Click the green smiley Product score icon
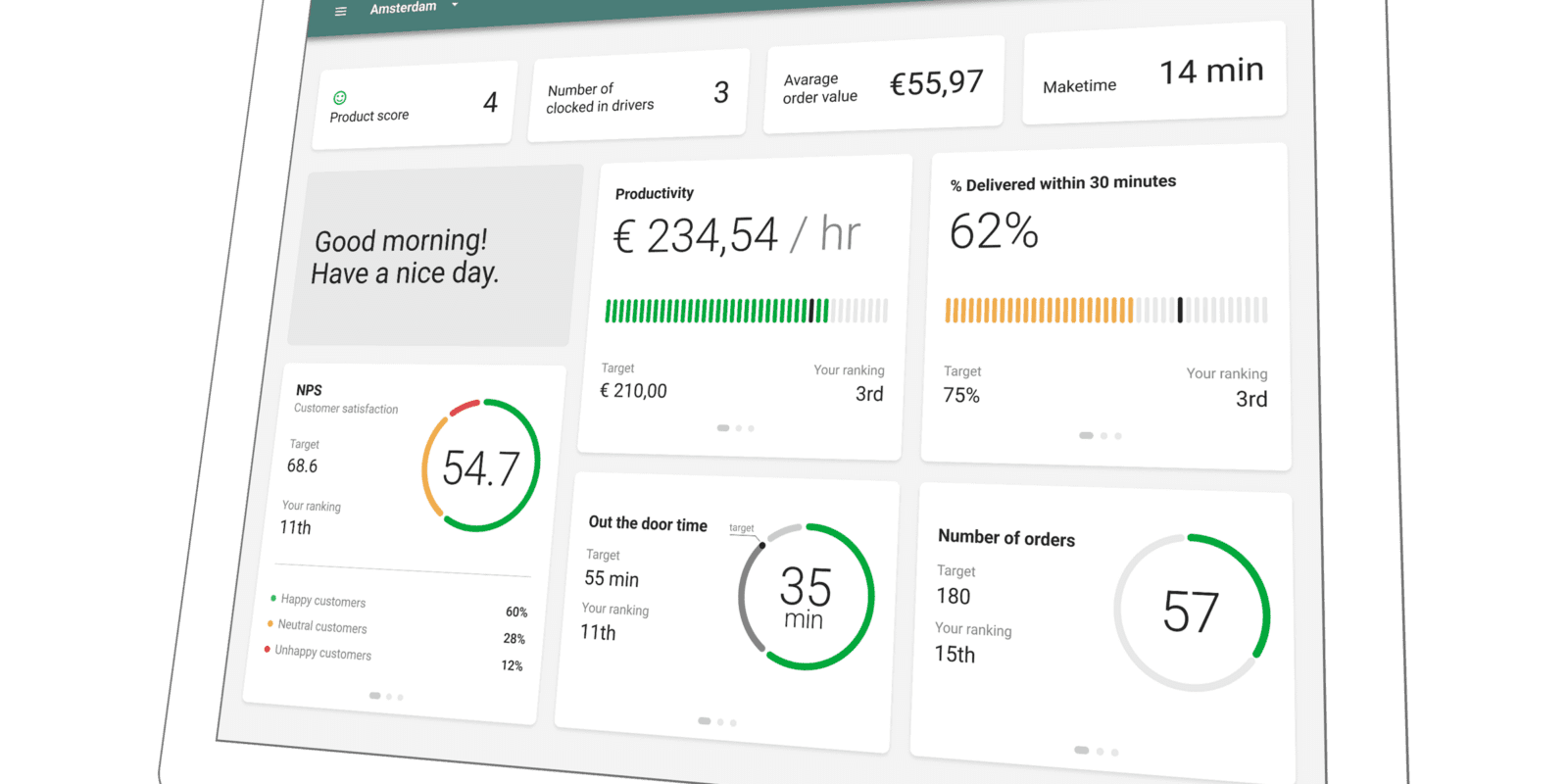 [340, 97]
